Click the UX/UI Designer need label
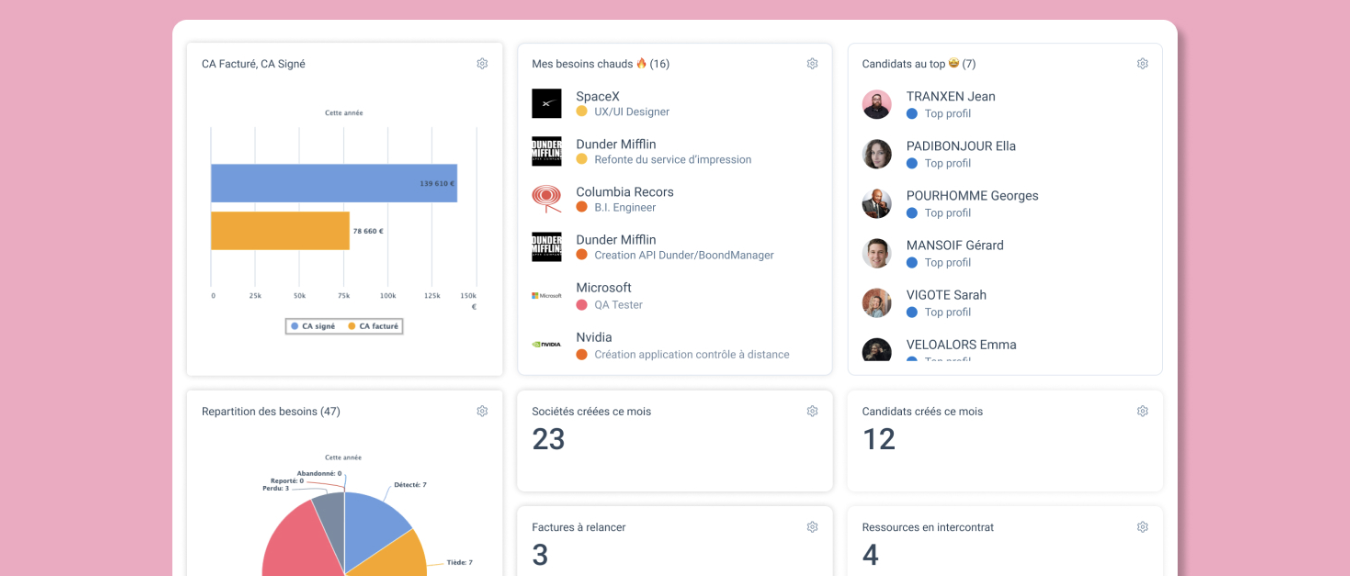1350x576 pixels. click(632, 112)
